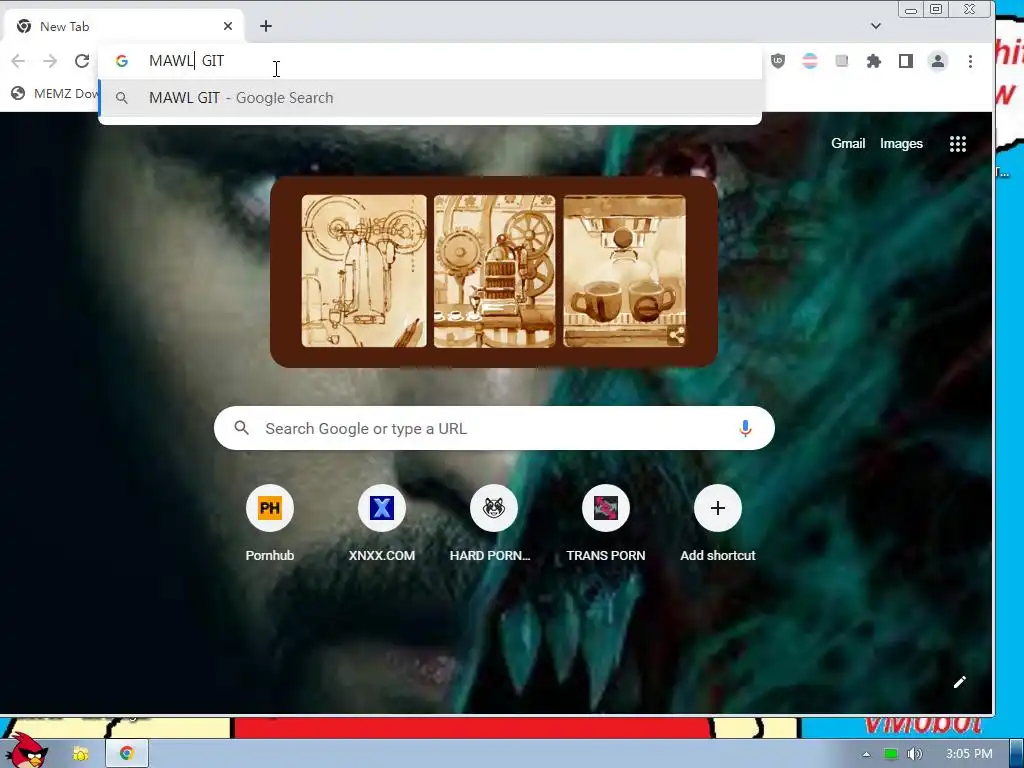Screen dimensions: 1024x768
Task: Select the New Tab tab
Action: tap(124, 26)
